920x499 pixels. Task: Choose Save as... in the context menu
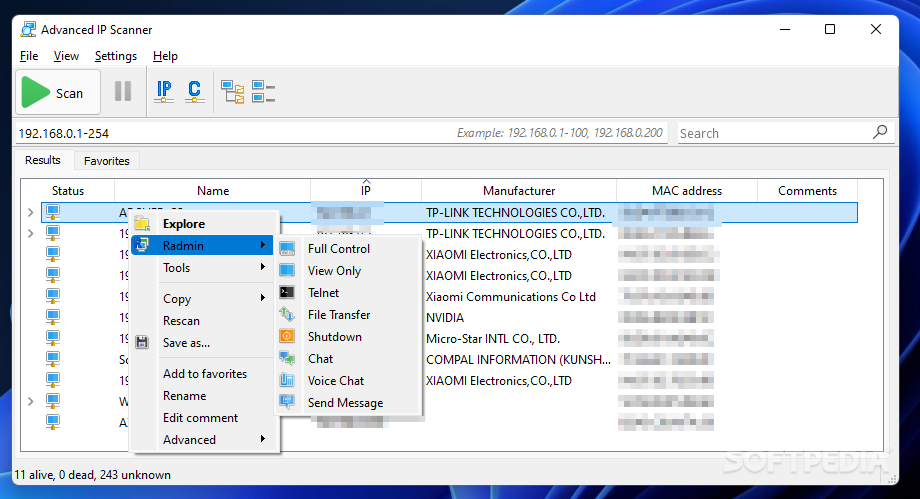[x=203, y=343]
